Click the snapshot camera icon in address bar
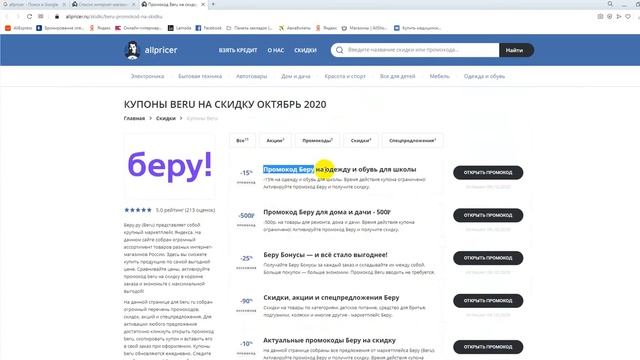The width and height of the screenshot is (640, 360). 600,16
